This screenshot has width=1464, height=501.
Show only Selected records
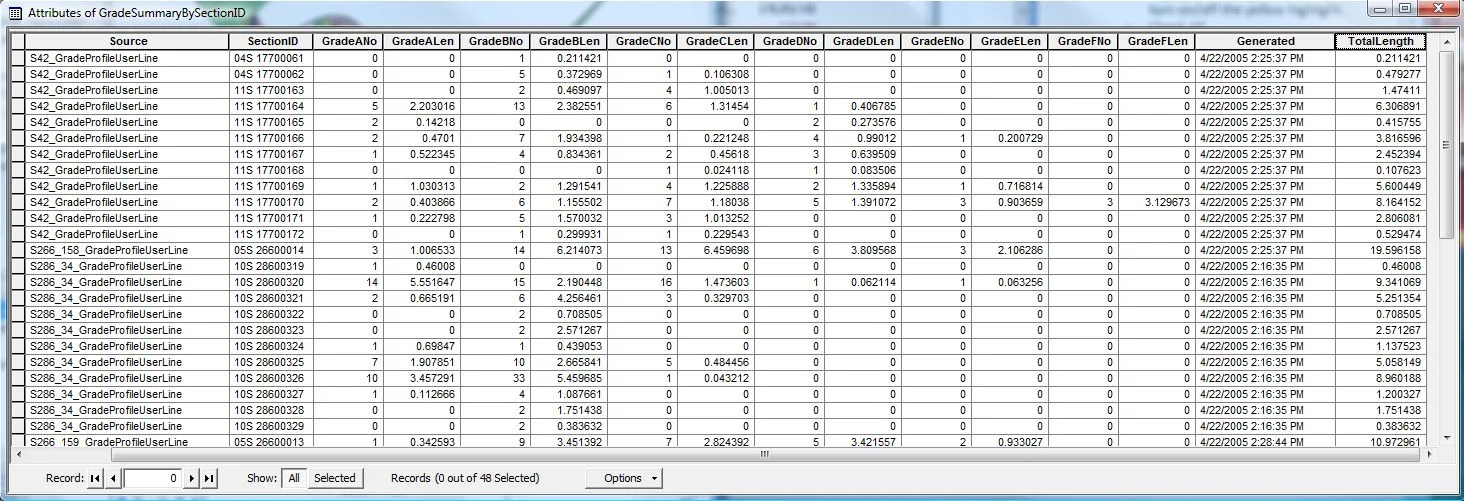[x=335, y=478]
